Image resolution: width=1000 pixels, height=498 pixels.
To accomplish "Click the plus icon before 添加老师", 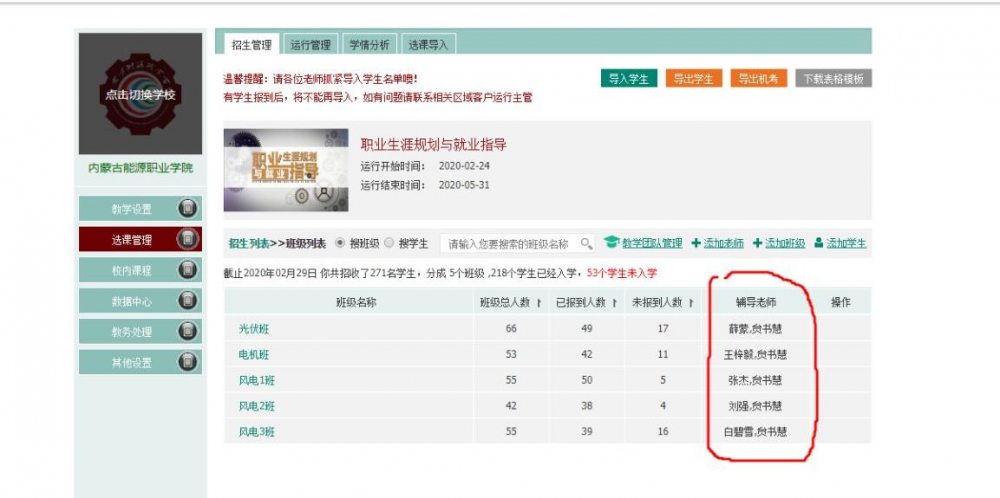I will point(696,243).
